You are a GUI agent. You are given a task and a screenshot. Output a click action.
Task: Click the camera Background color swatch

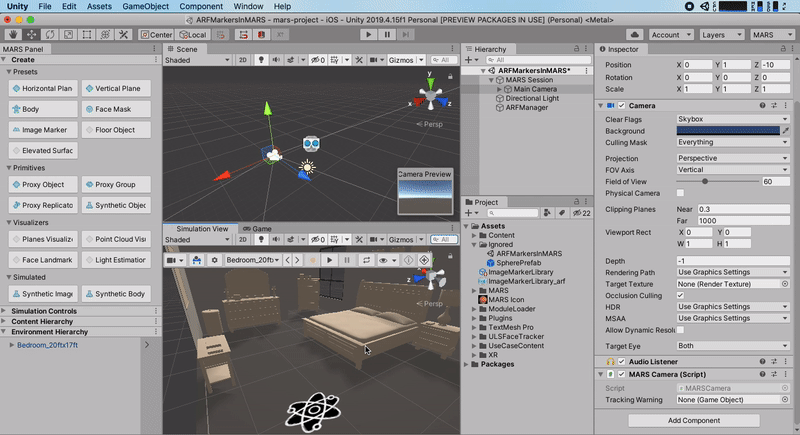tap(728, 130)
